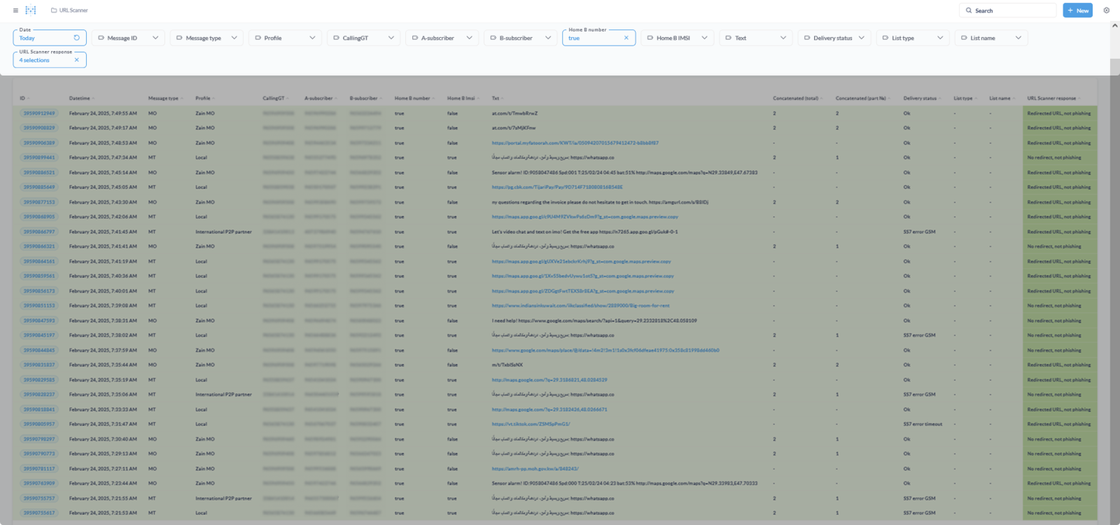This screenshot has height=525, width=1120.
Task: Click in the Search input field
Action: [1012, 10]
